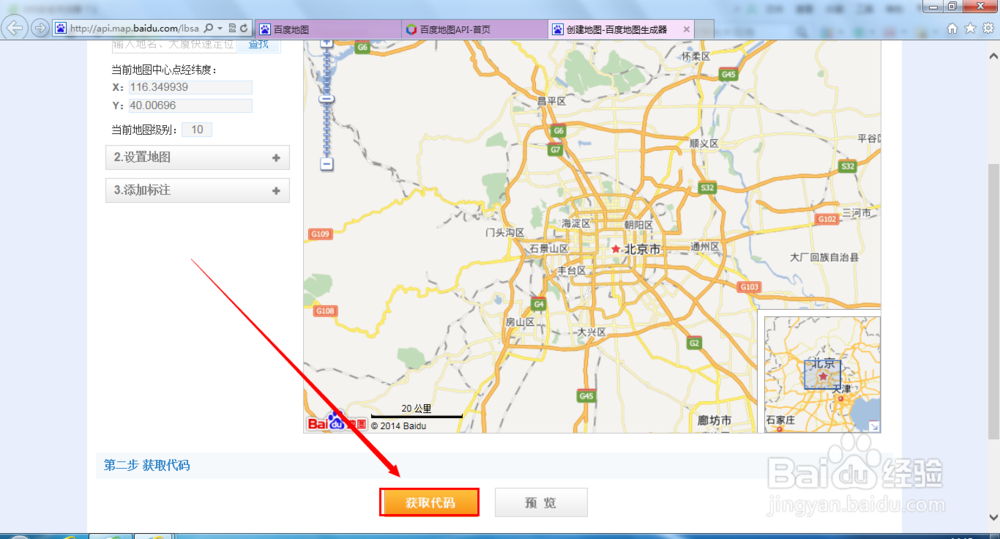1000x539 pixels.
Task: Click the red star marker at 北京市
Action: click(615, 249)
